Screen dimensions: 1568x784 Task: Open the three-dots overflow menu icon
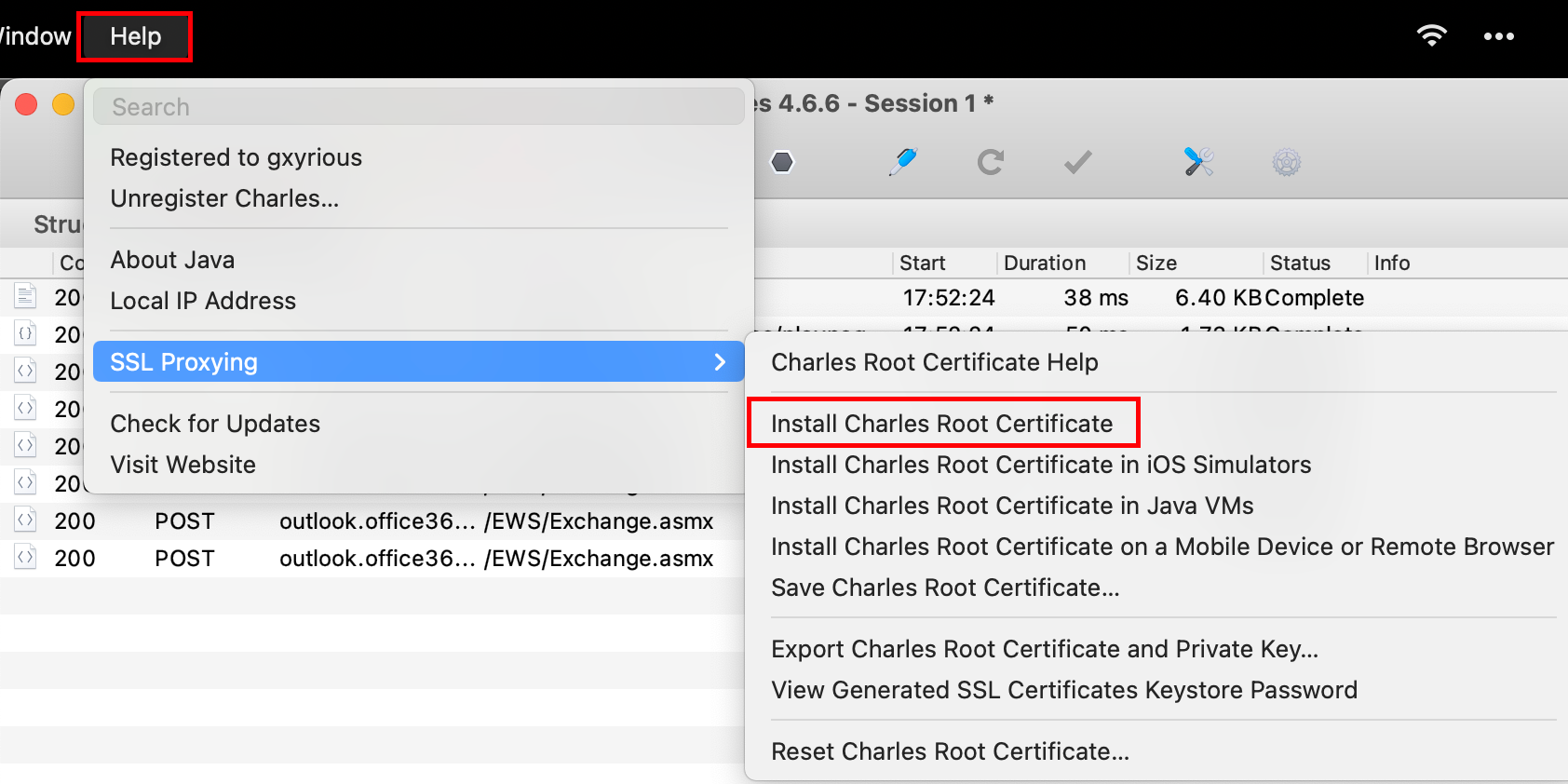pos(1498,36)
